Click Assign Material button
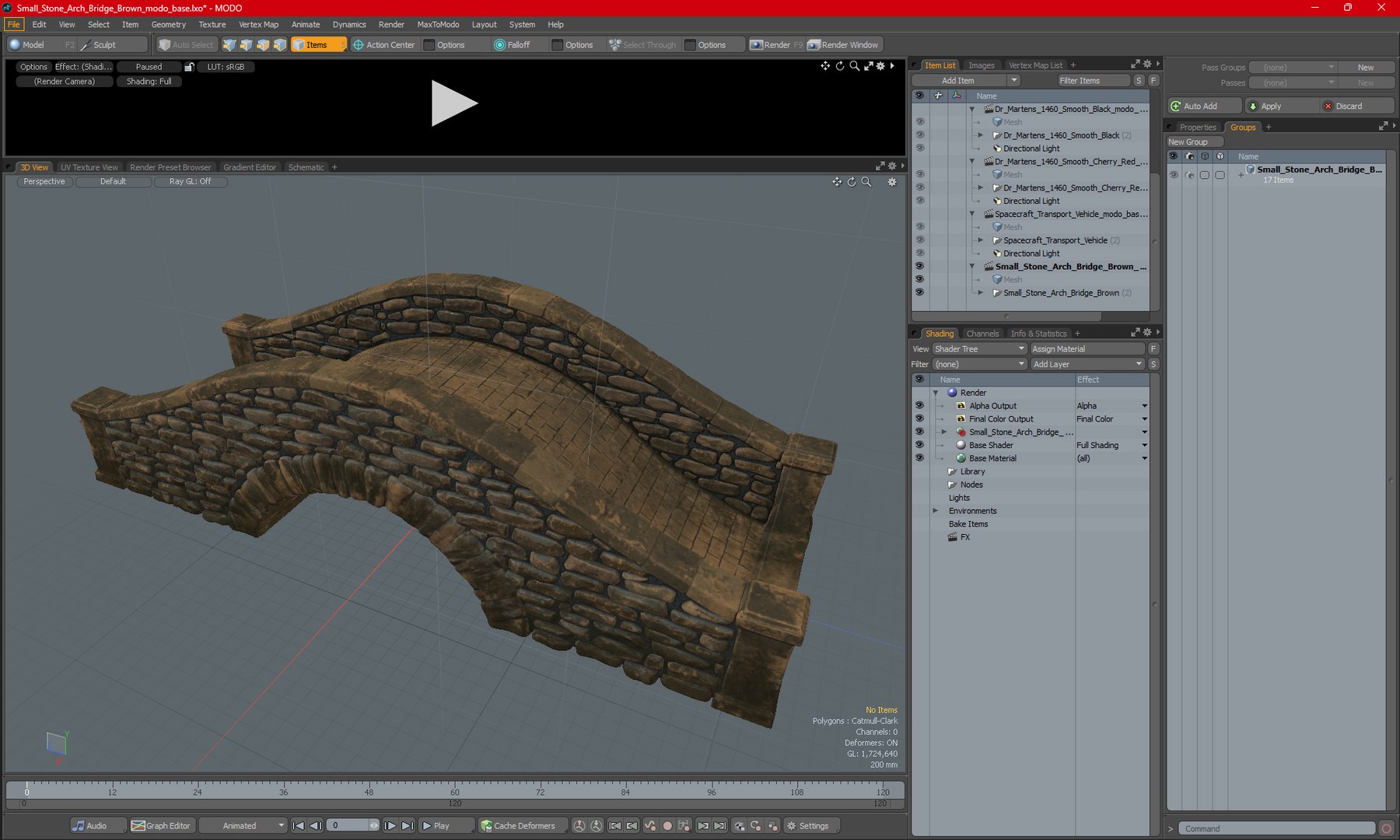 coord(1087,348)
